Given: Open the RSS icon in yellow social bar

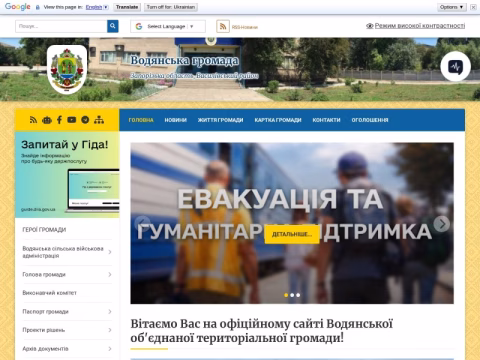Looking at the screenshot, I should click(33, 120).
